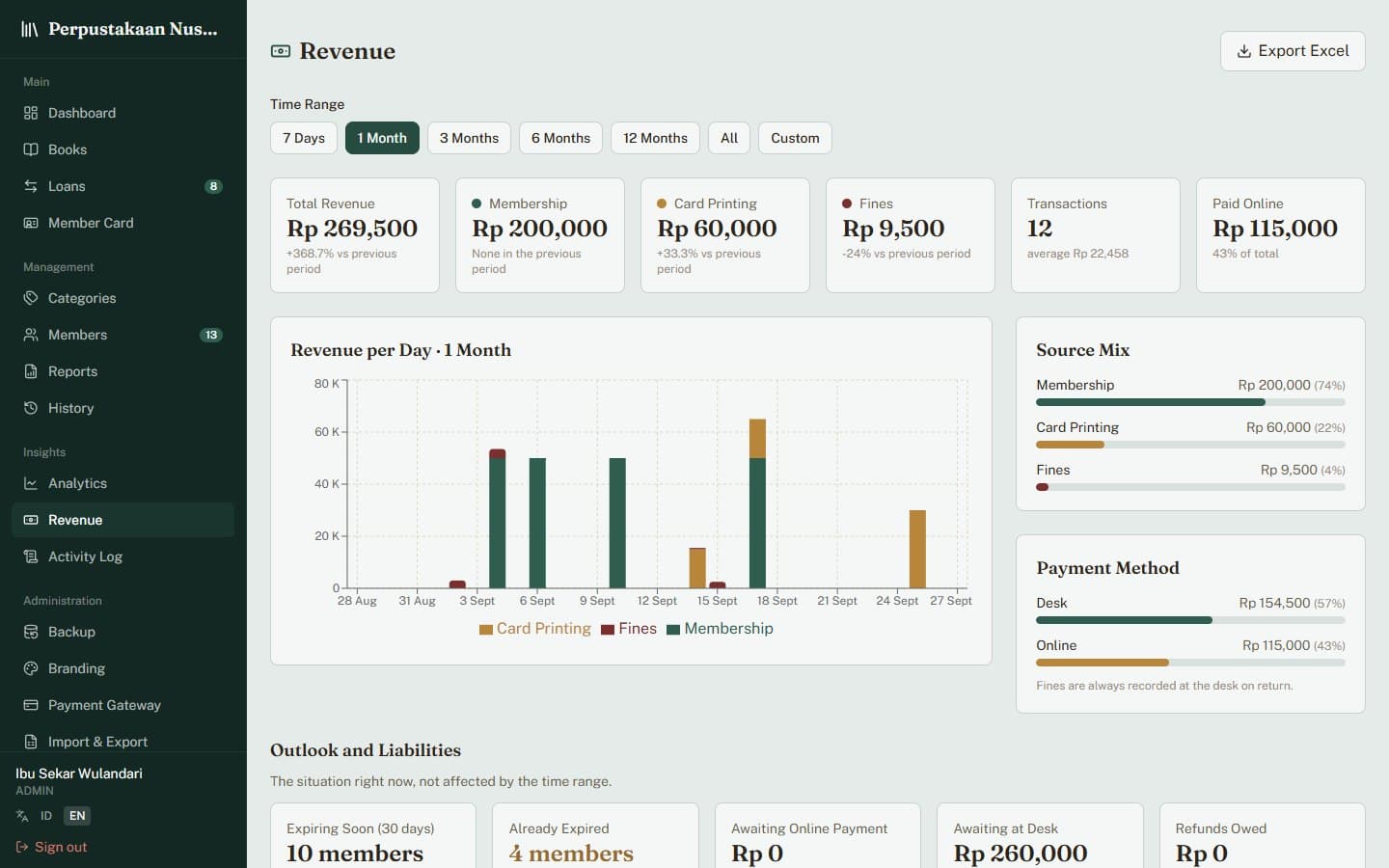
Task: Open Analytics from the Insights section
Action: click(x=123, y=483)
